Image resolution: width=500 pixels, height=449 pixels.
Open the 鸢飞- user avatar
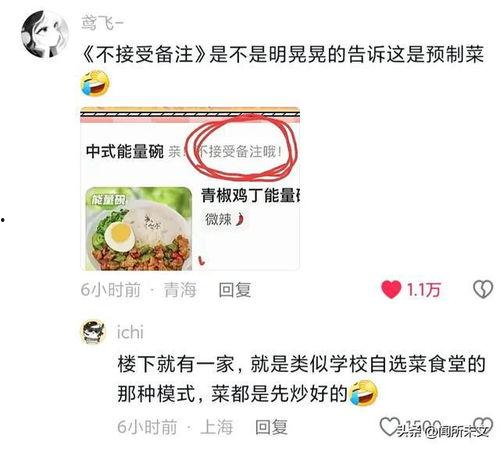(x=45, y=34)
